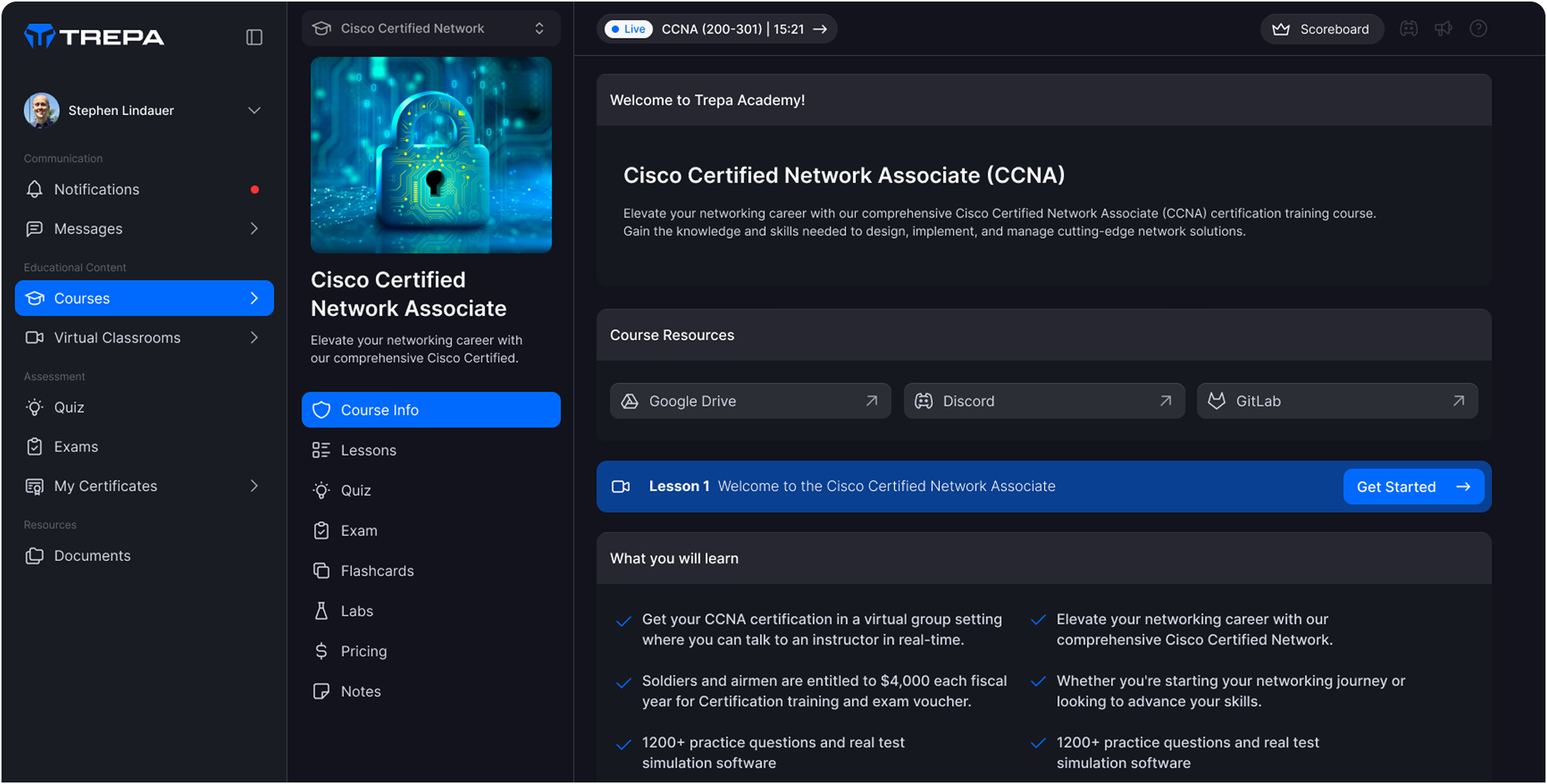
Task: Open the Labs section
Action: pos(431,611)
